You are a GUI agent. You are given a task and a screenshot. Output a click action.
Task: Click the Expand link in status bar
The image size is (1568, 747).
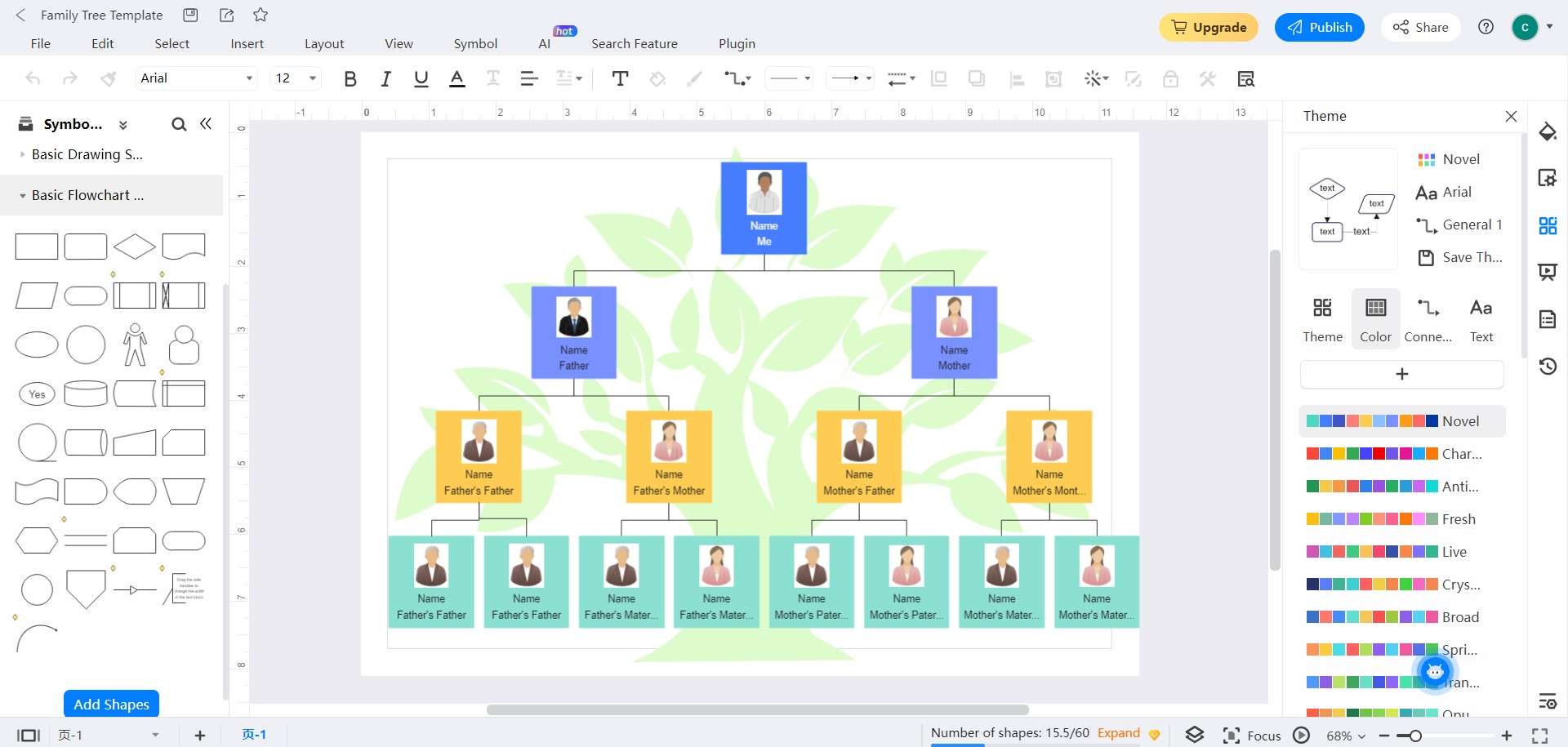(1118, 732)
